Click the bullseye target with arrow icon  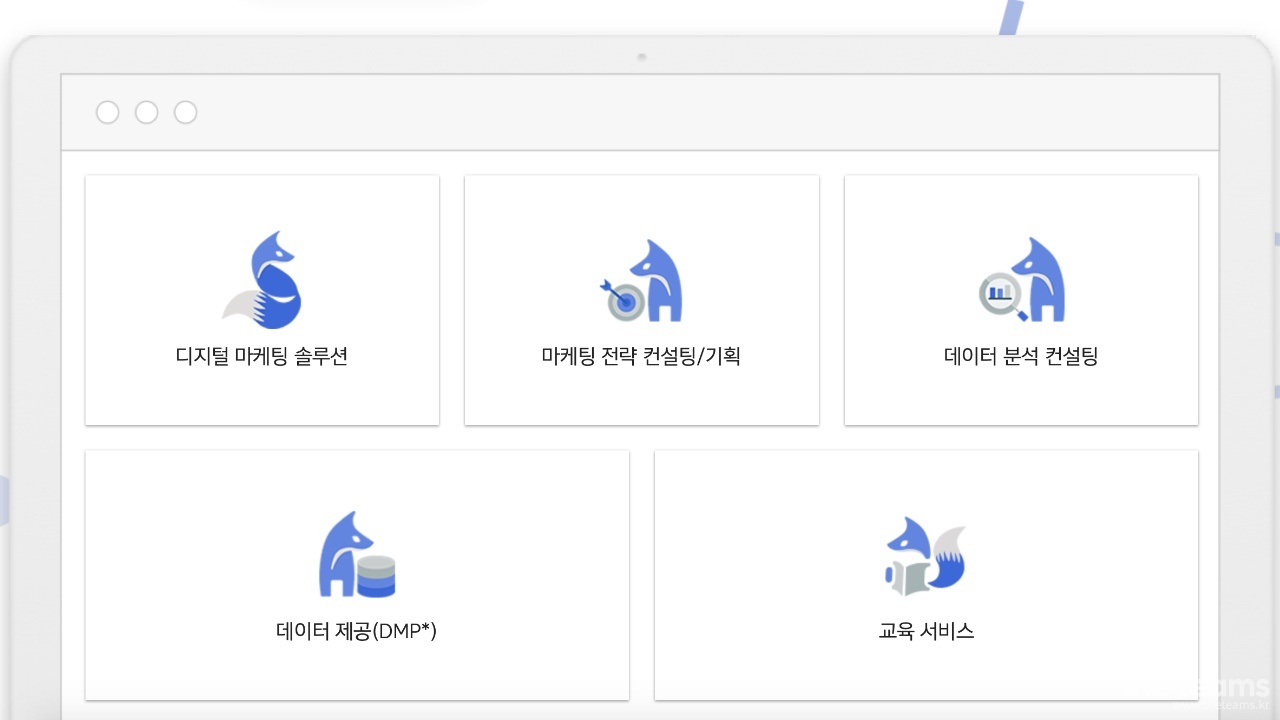coord(624,301)
